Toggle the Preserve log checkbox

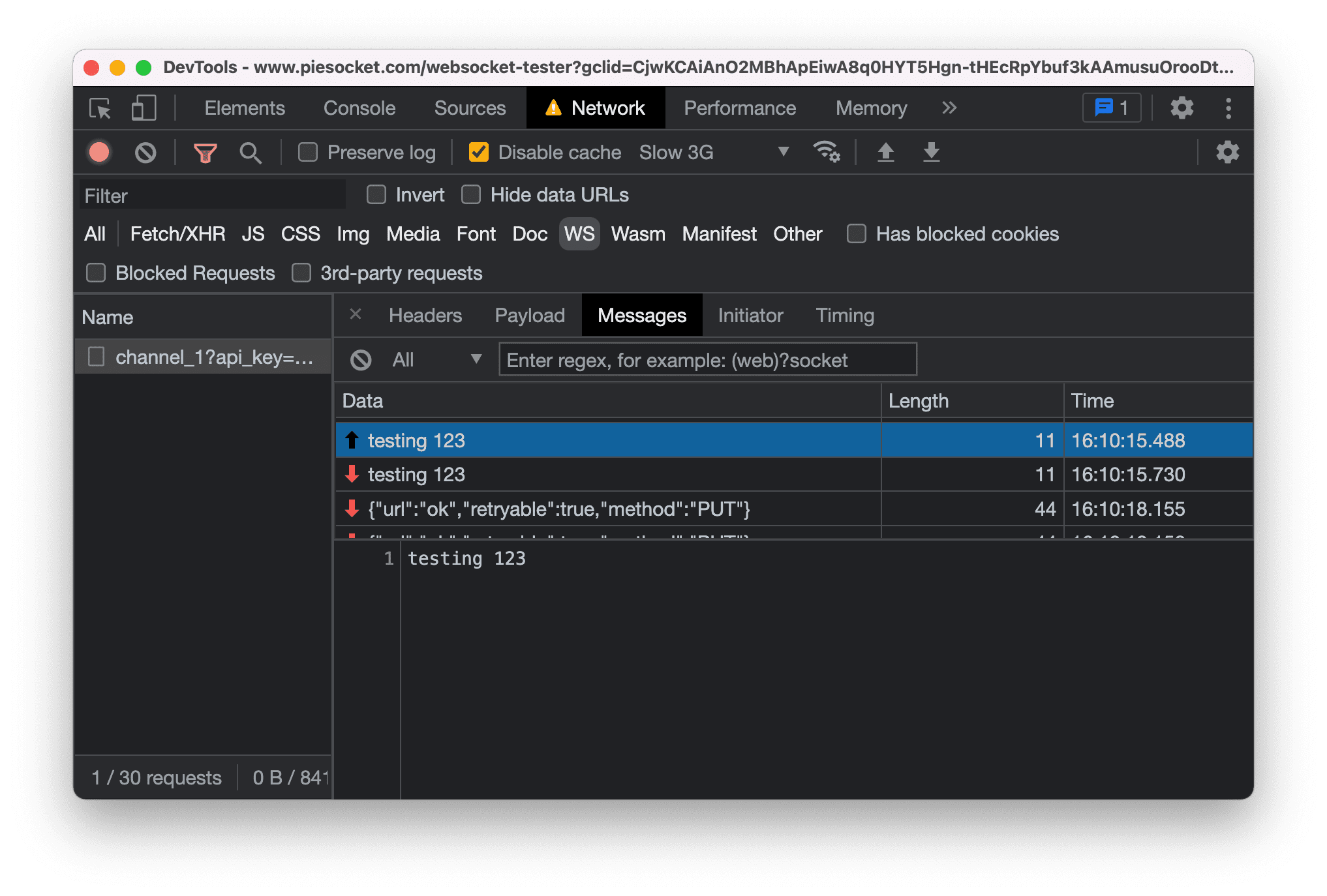pyautogui.click(x=310, y=153)
